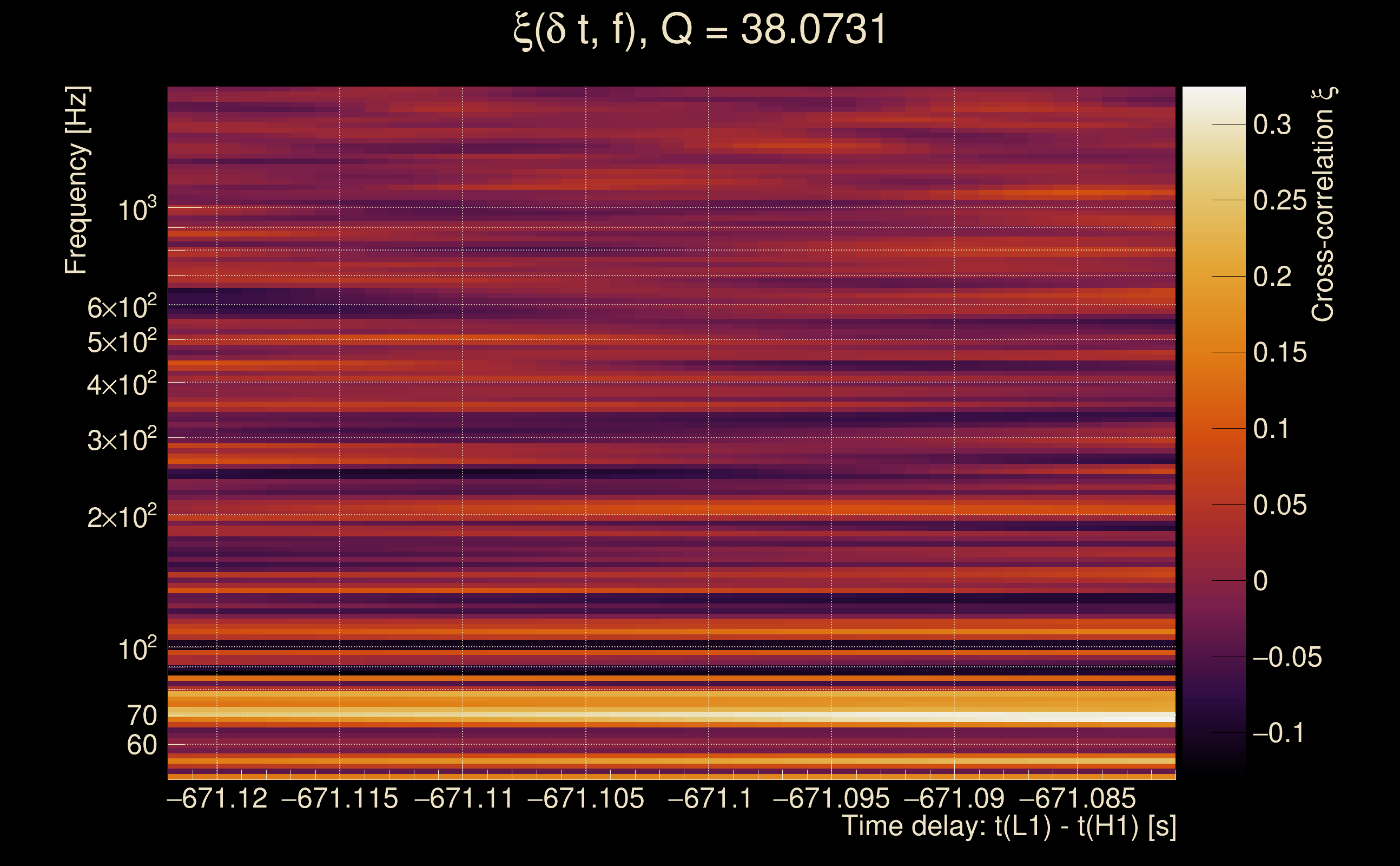Viewport: 1400px width, 866px height.
Task: Click the 60 Hz frequency tick label
Action: [141, 745]
